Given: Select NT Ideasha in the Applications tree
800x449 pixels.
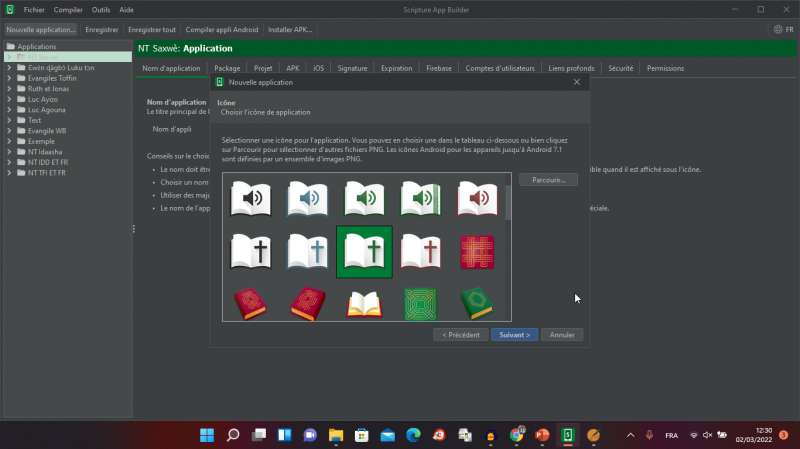Looking at the screenshot, I should 47,152.
